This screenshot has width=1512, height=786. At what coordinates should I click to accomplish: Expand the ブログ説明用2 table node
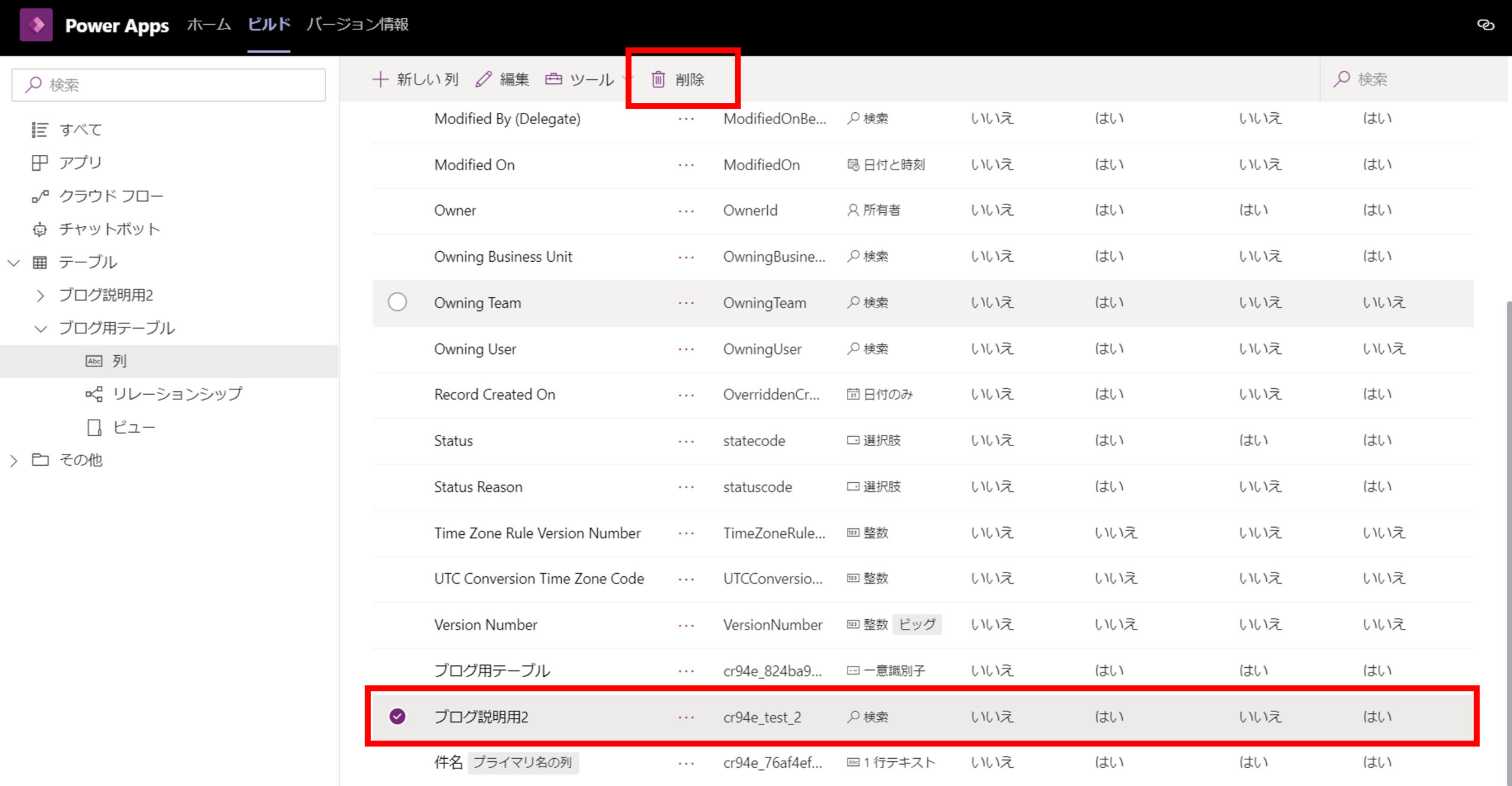(40, 295)
